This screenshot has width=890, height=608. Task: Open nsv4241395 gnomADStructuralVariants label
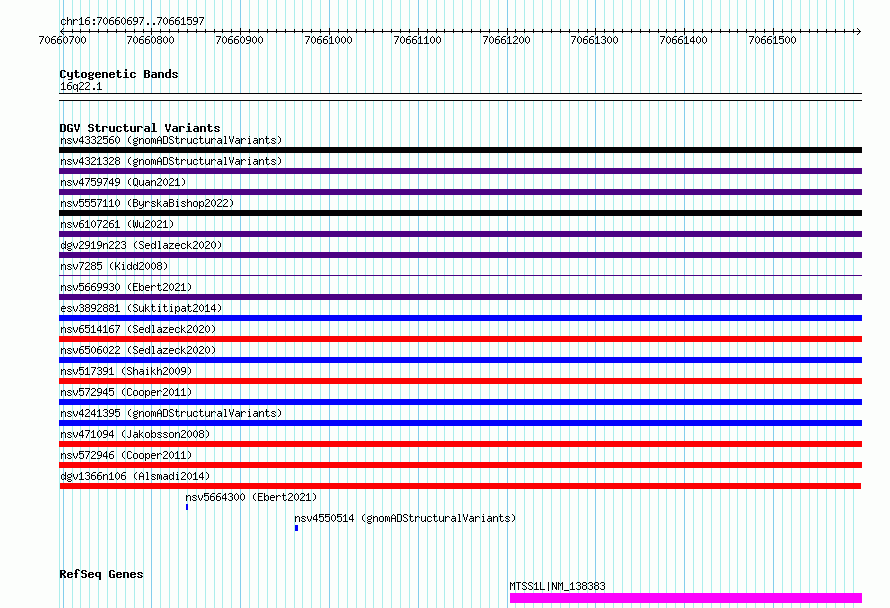[x=171, y=413]
